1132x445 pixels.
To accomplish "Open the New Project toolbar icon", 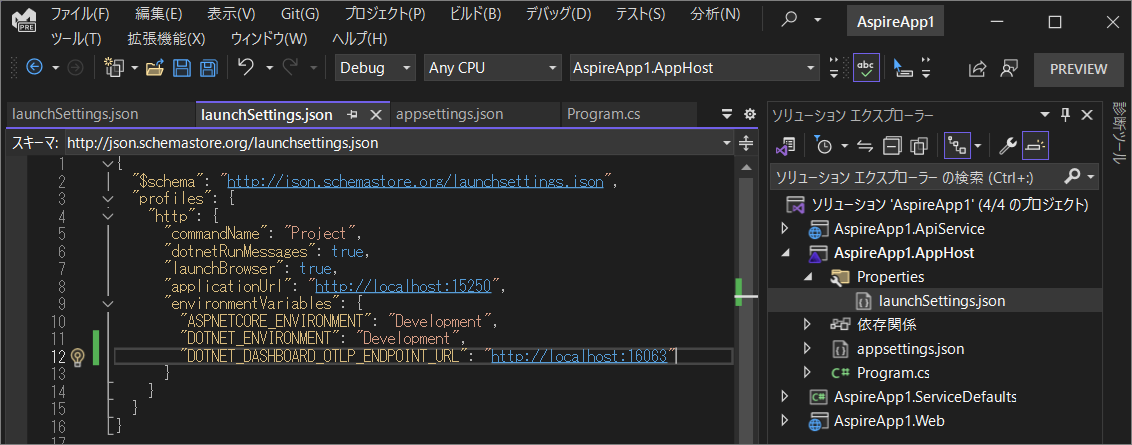I will [x=114, y=68].
